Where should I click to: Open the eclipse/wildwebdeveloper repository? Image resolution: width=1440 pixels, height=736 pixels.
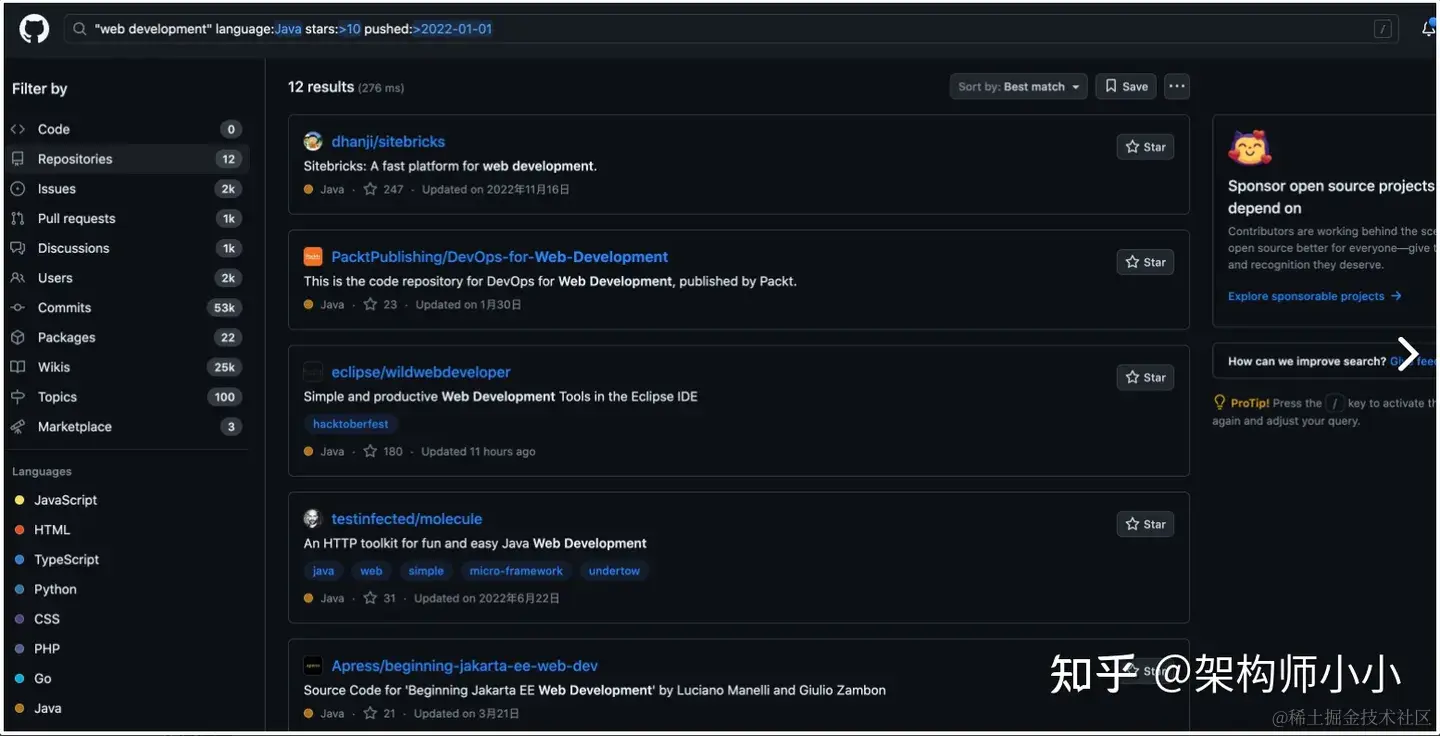click(x=421, y=372)
